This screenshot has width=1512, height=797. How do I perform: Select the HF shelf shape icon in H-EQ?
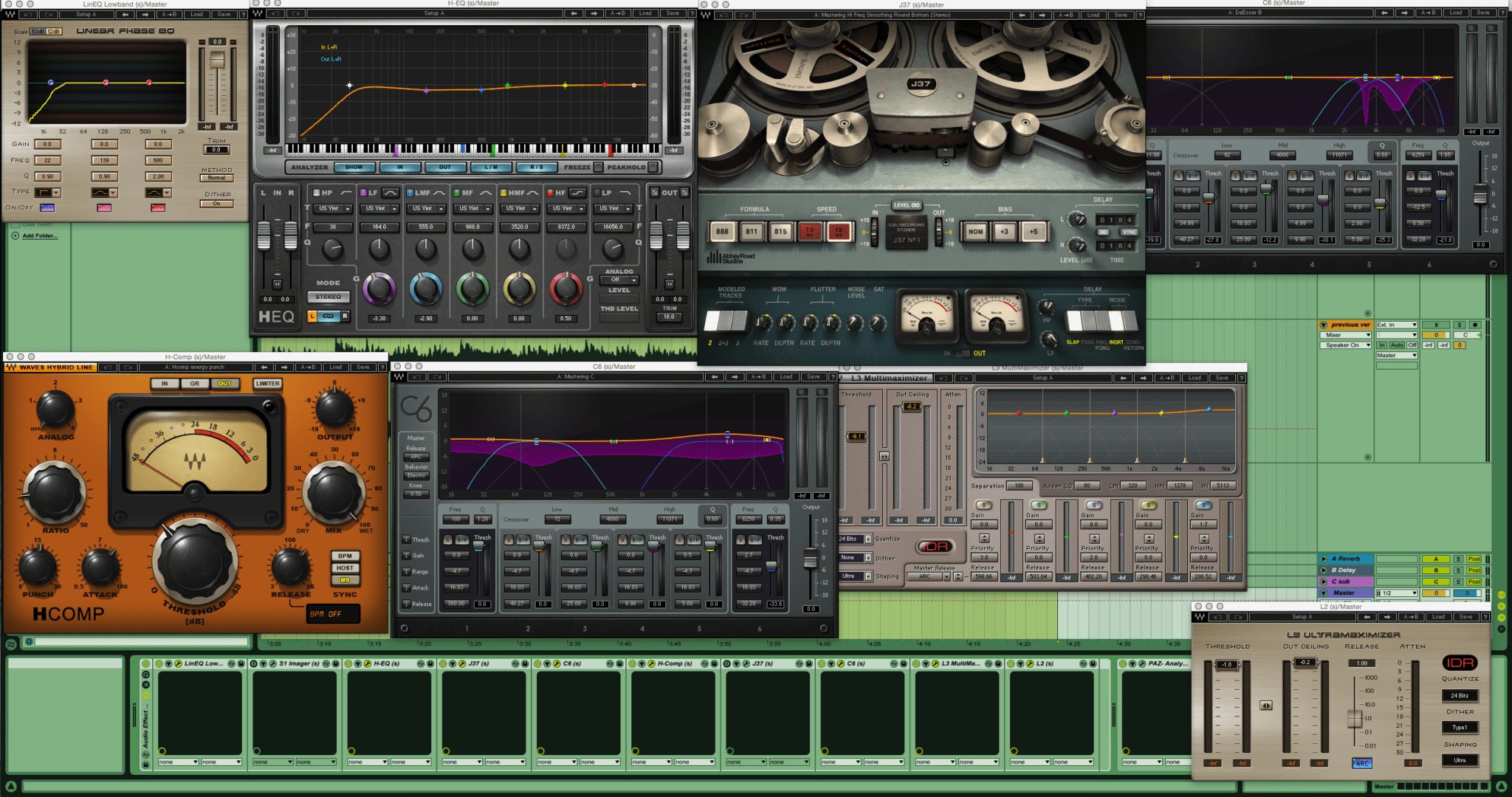(578, 193)
